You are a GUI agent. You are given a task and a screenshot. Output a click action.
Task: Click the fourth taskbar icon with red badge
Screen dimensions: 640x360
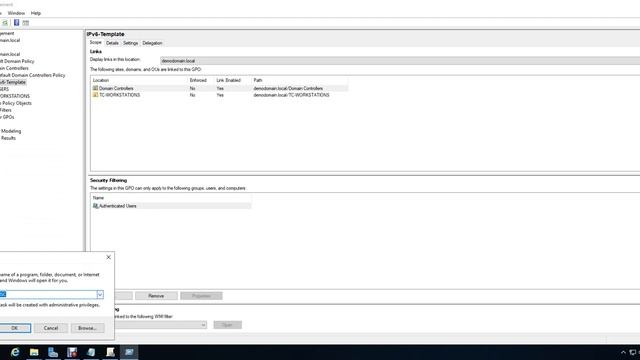[72, 352]
